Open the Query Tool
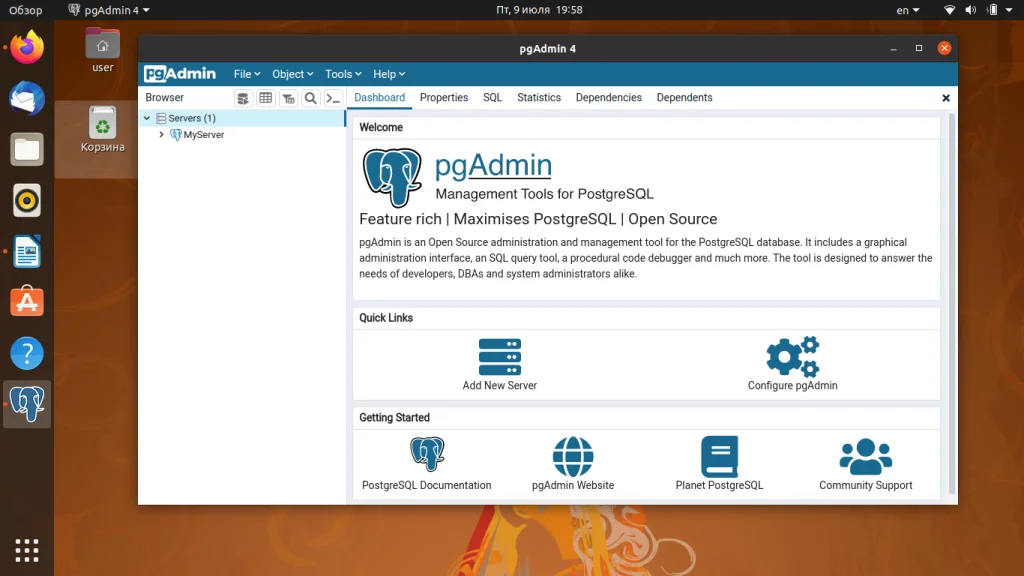The height and width of the screenshot is (576, 1024). 243,98
